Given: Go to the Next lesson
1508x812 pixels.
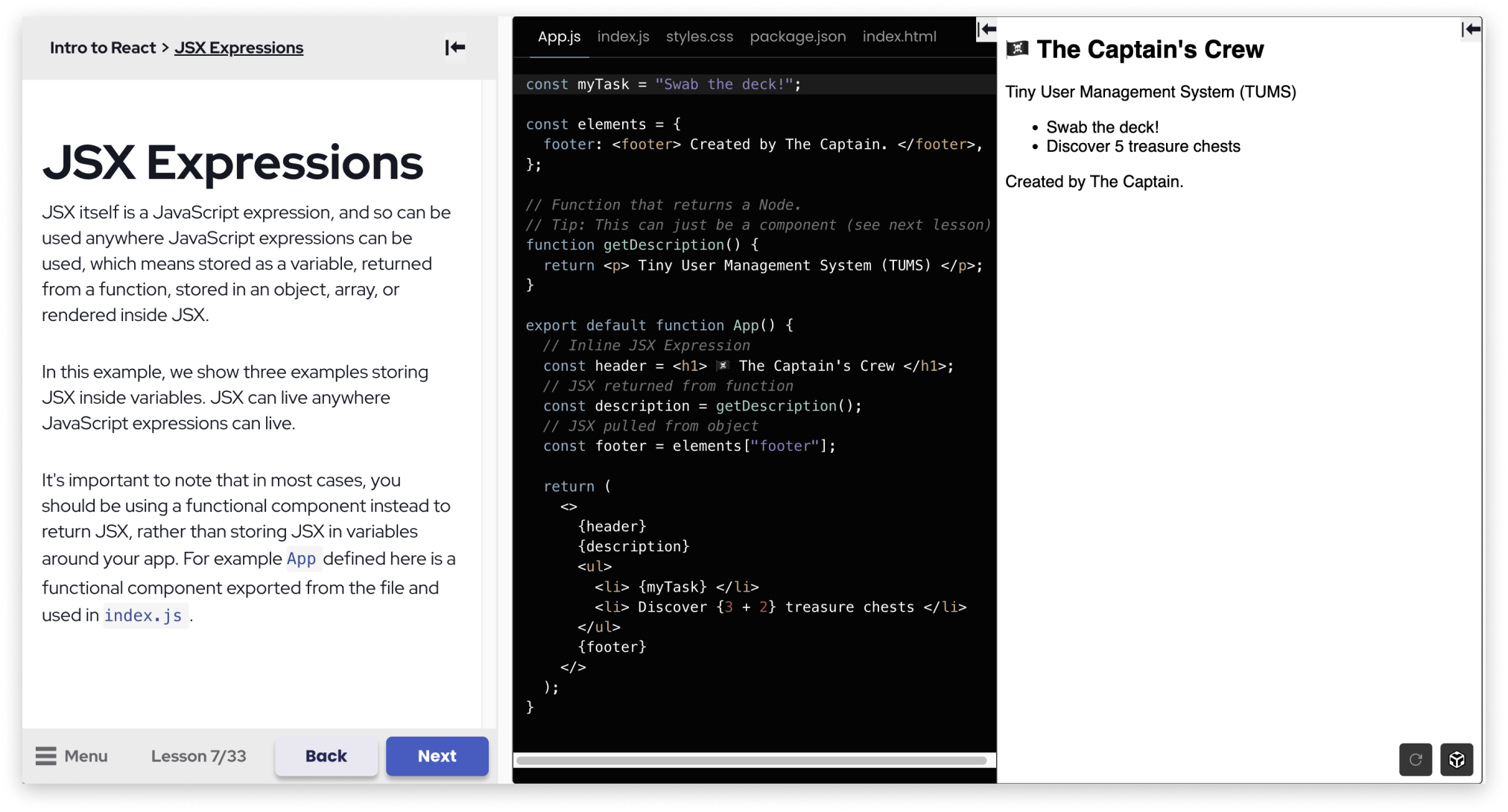Looking at the screenshot, I should [x=437, y=756].
